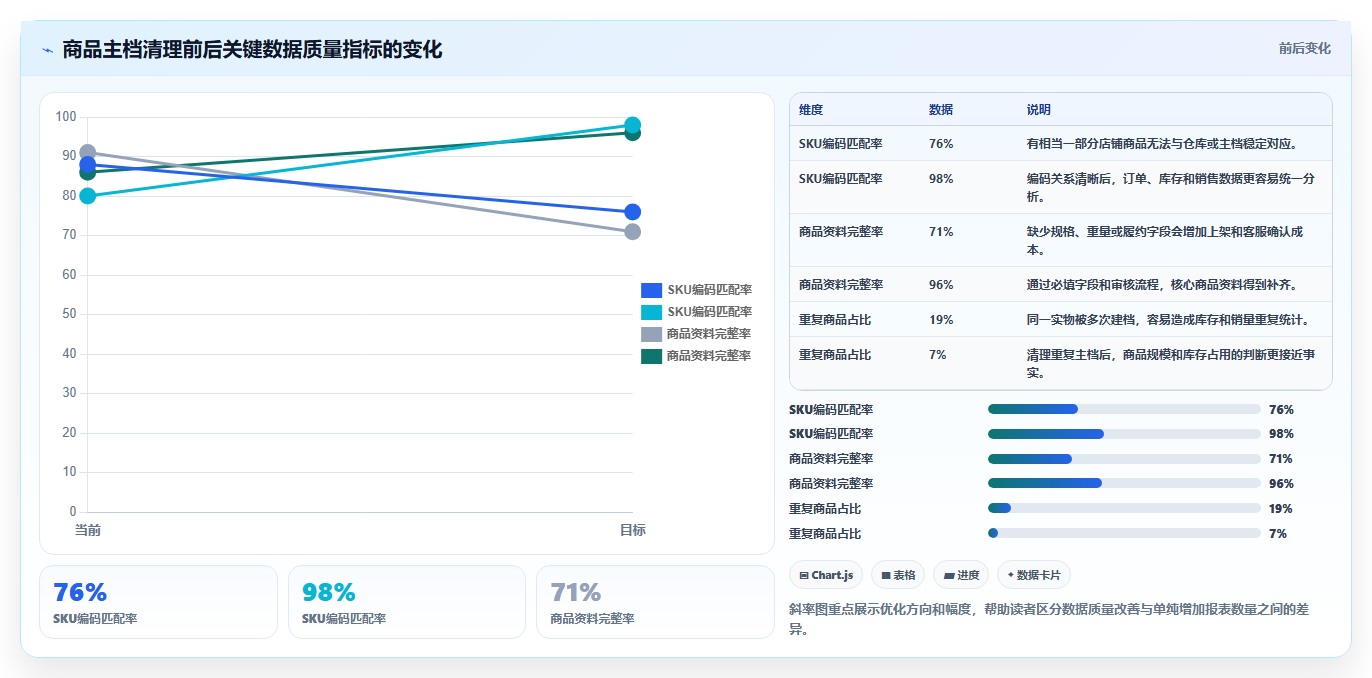Click the description starting 清理重复主档后
The height and width of the screenshot is (678, 1372).
point(1171,364)
